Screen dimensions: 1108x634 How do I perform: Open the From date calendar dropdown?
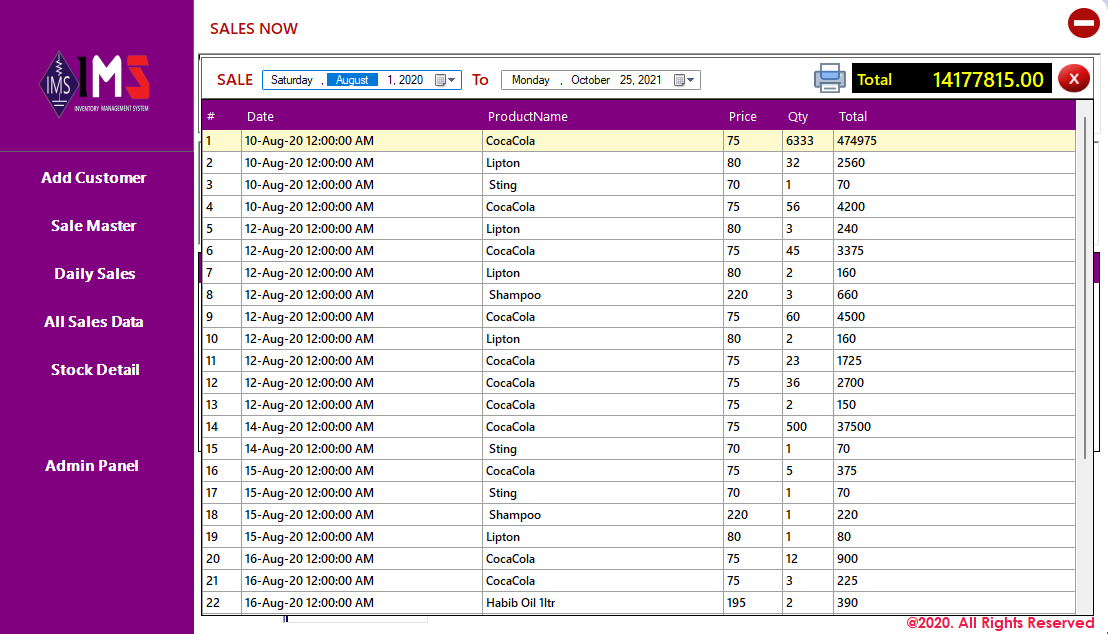(445, 80)
